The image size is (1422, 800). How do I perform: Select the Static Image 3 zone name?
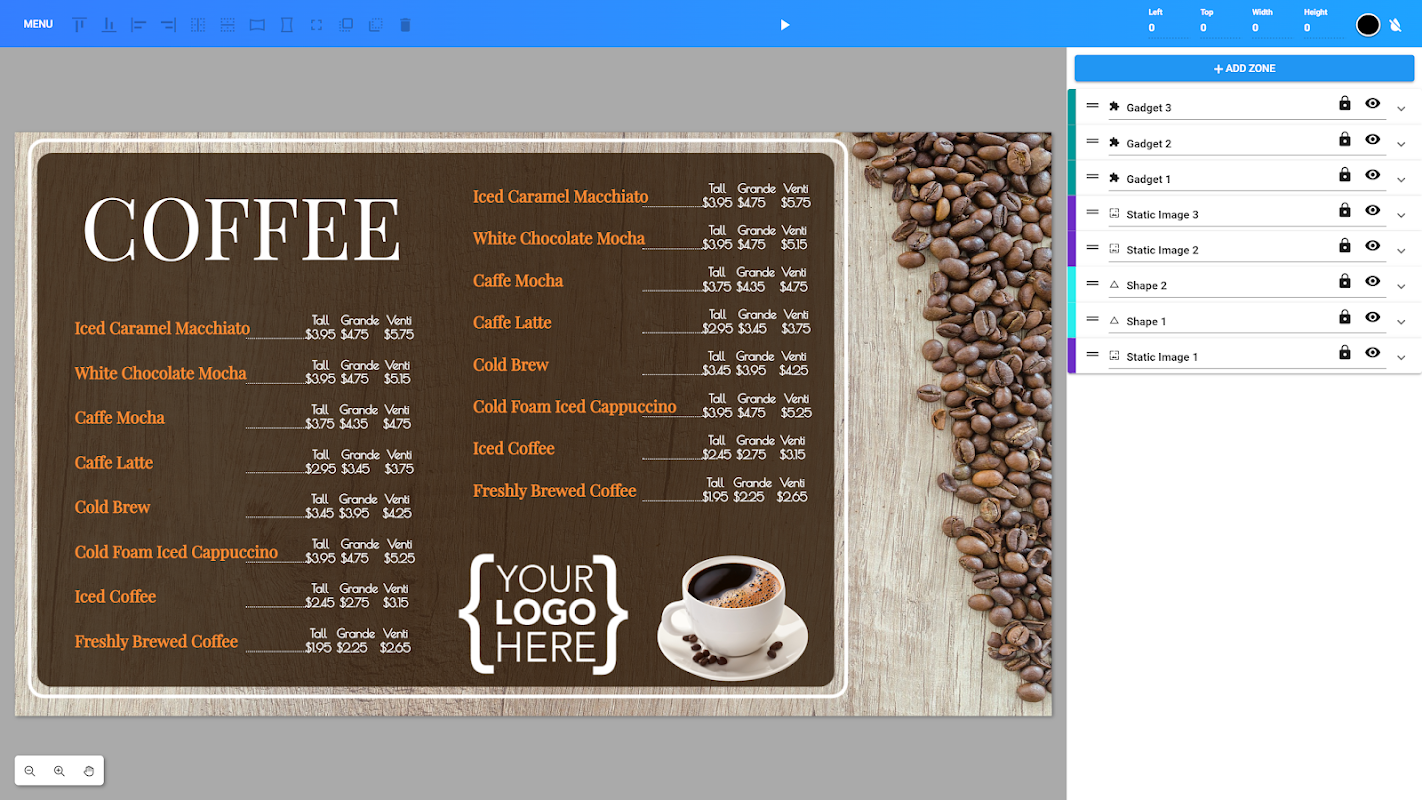coord(1162,215)
